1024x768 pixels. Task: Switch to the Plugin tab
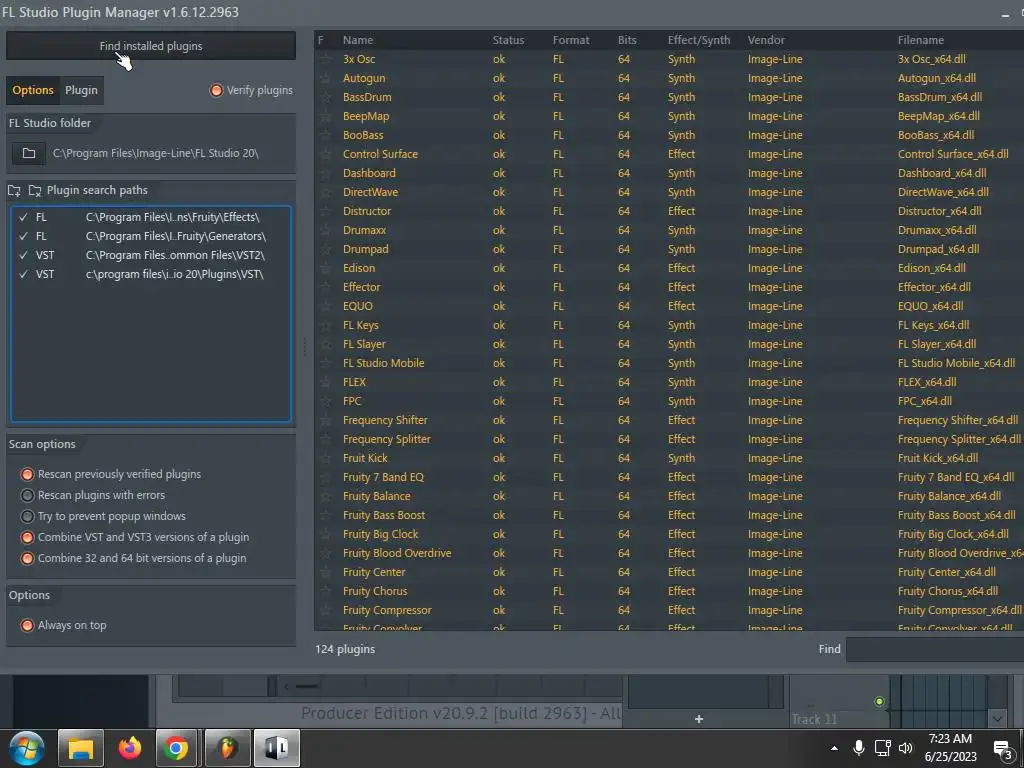(x=81, y=90)
